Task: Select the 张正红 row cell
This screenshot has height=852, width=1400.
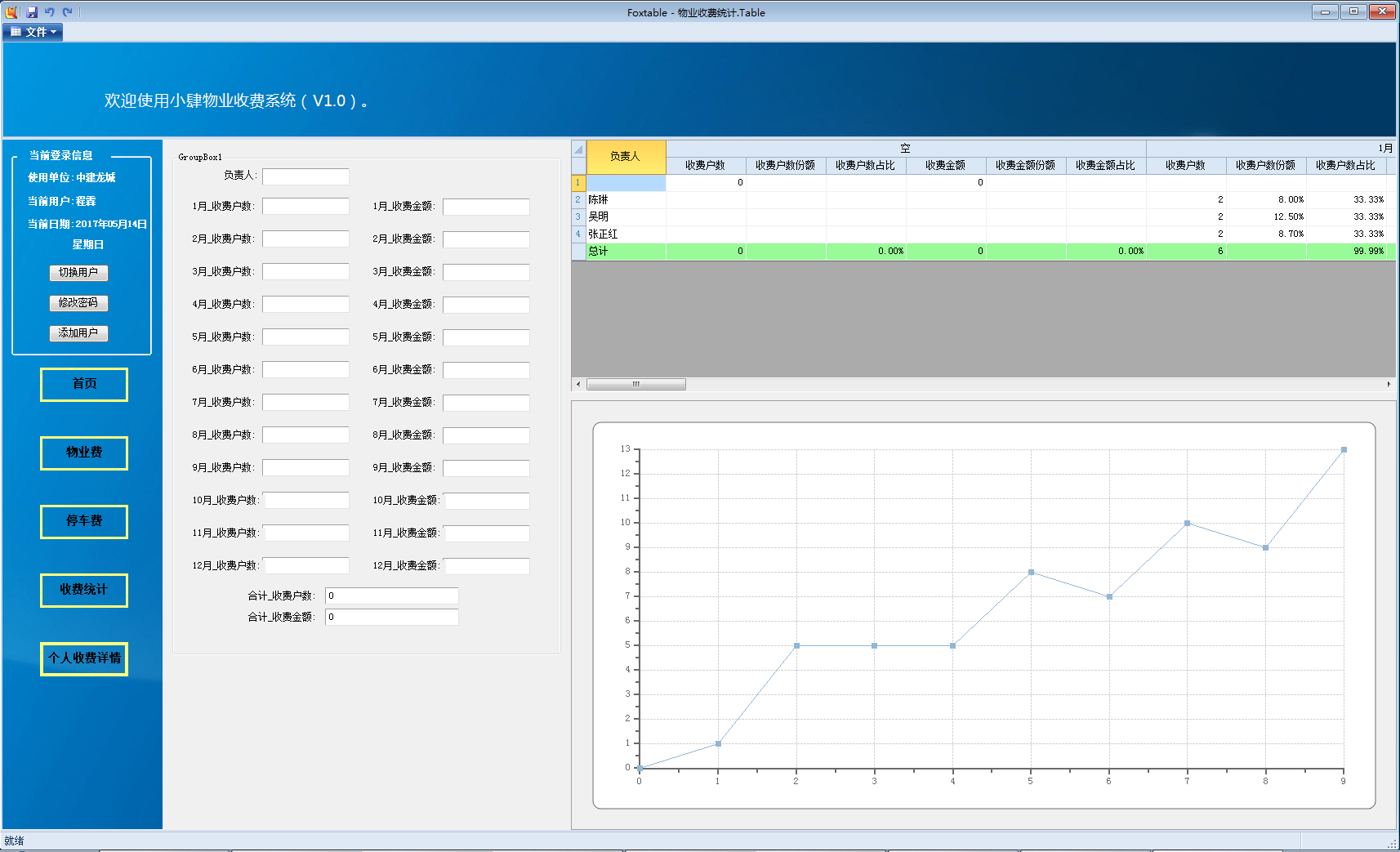Action: click(626, 234)
